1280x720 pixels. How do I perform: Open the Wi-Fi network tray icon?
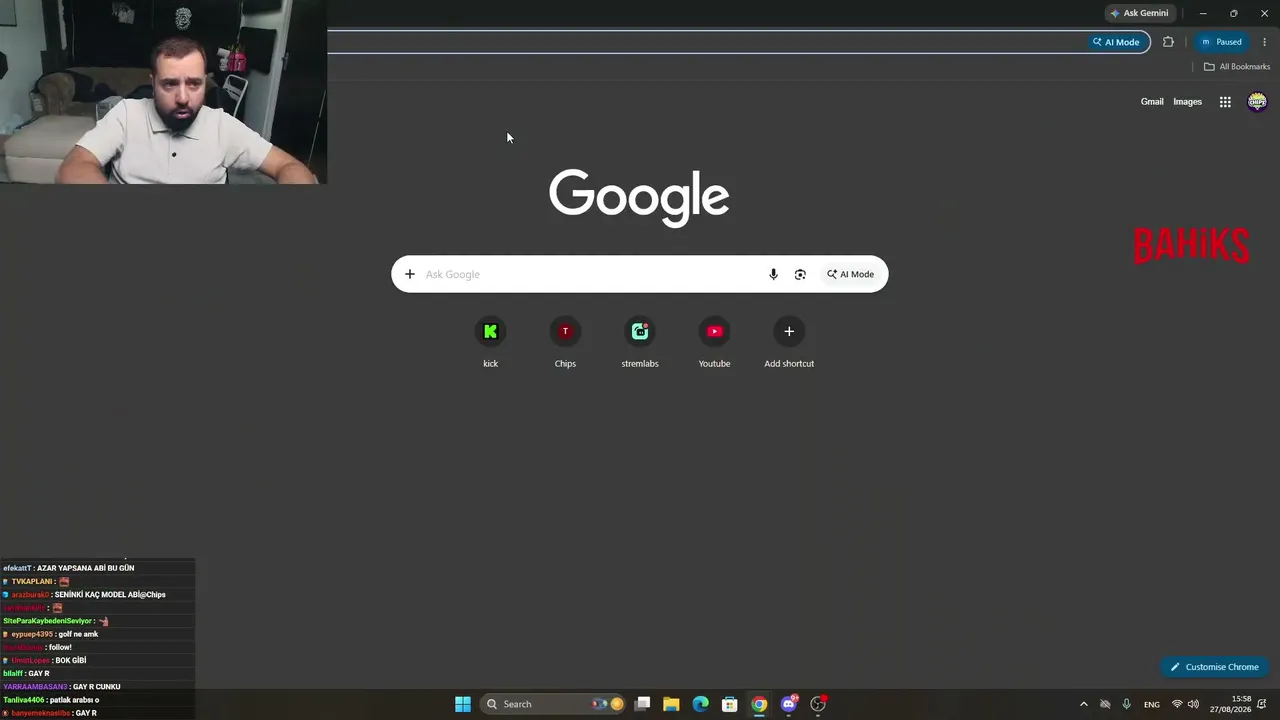[1177, 704]
